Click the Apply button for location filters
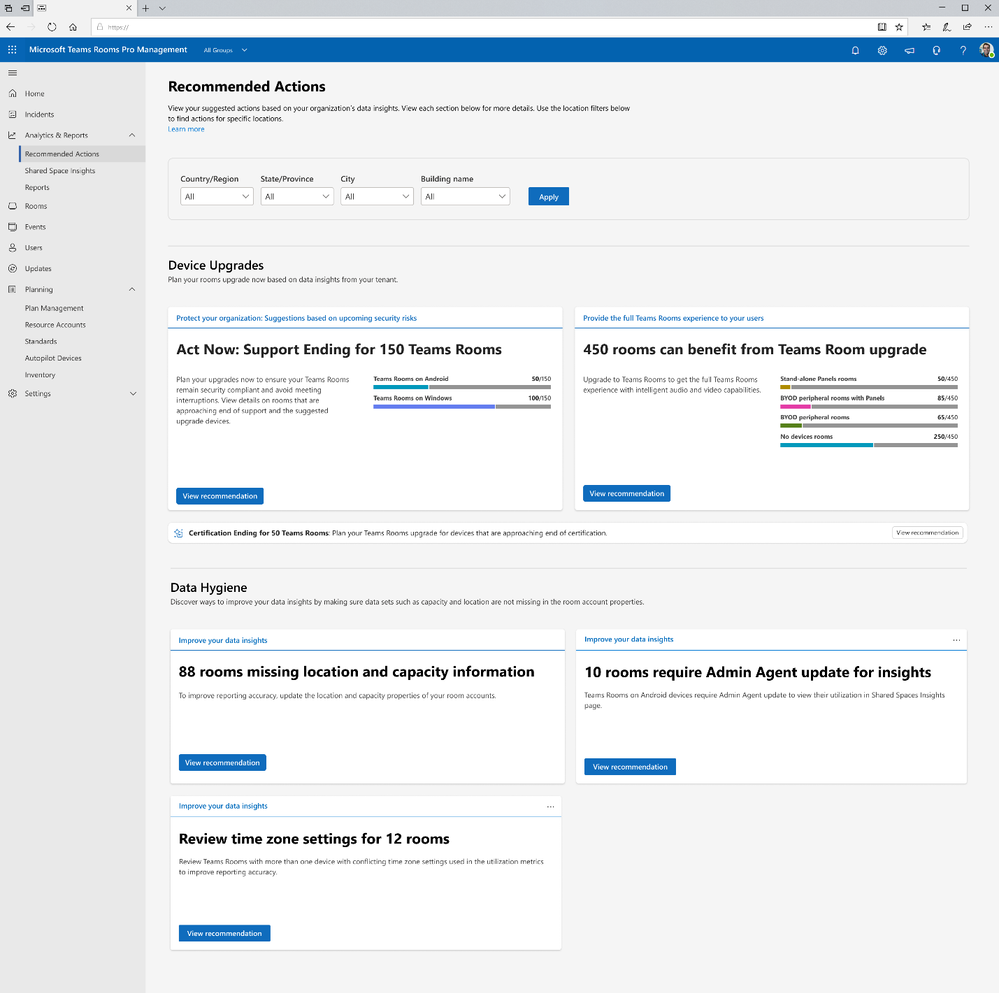Viewport: 999px width, 993px height. coord(548,196)
